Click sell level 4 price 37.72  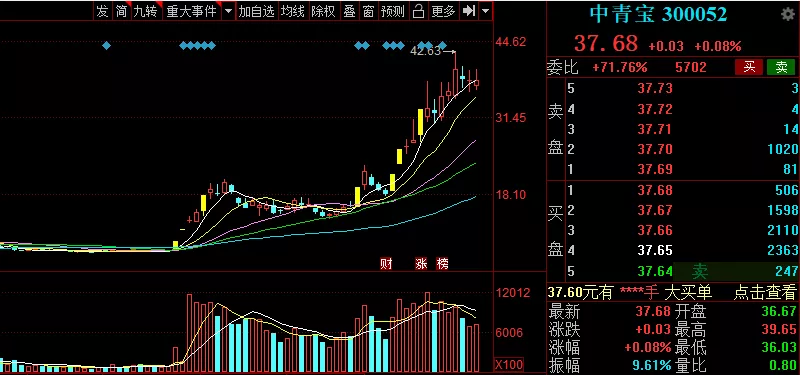point(655,109)
